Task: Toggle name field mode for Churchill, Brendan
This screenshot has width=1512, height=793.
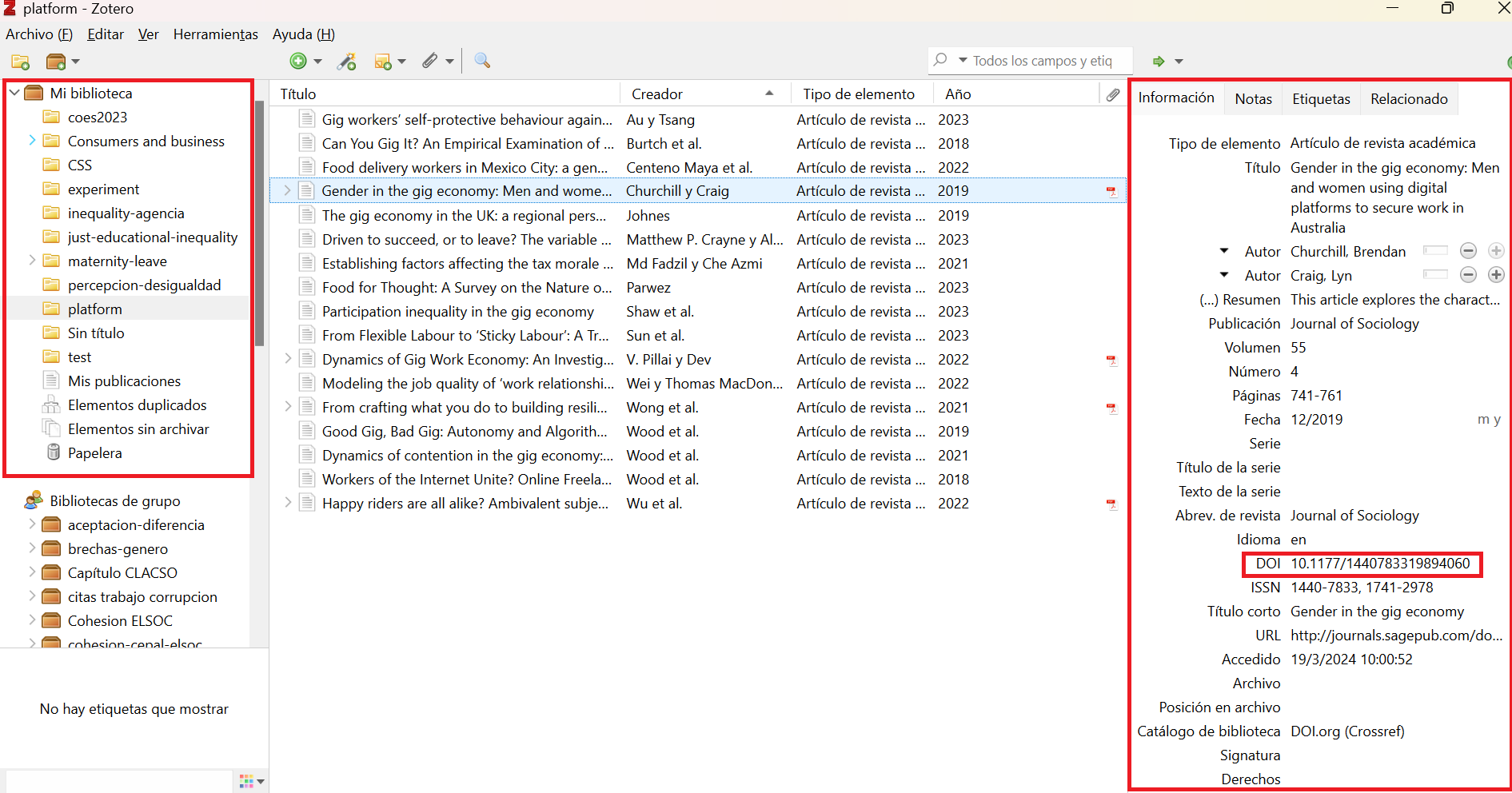Action: pyautogui.click(x=1435, y=251)
